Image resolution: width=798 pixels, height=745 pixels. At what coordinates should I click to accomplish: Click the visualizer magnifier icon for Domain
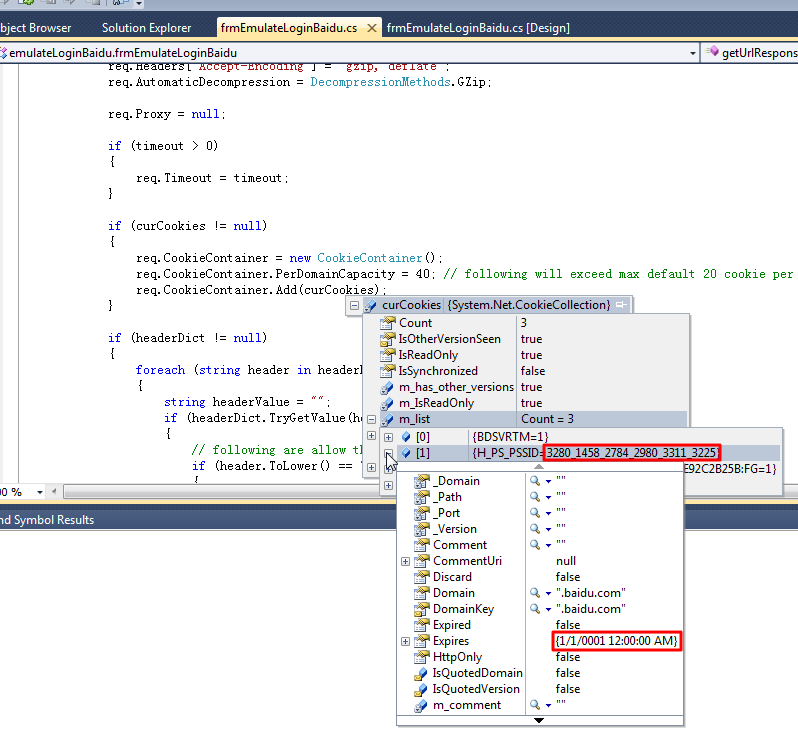click(x=535, y=593)
